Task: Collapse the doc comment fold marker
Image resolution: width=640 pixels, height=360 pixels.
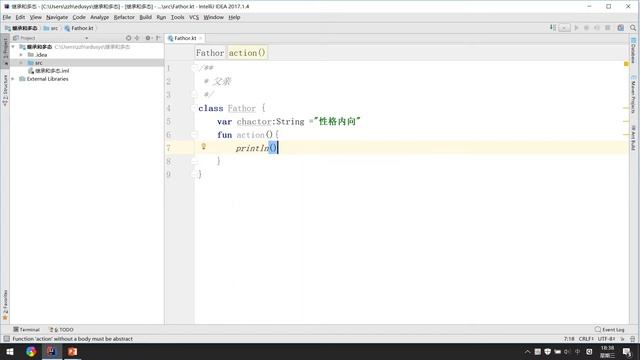Action: click(194, 68)
